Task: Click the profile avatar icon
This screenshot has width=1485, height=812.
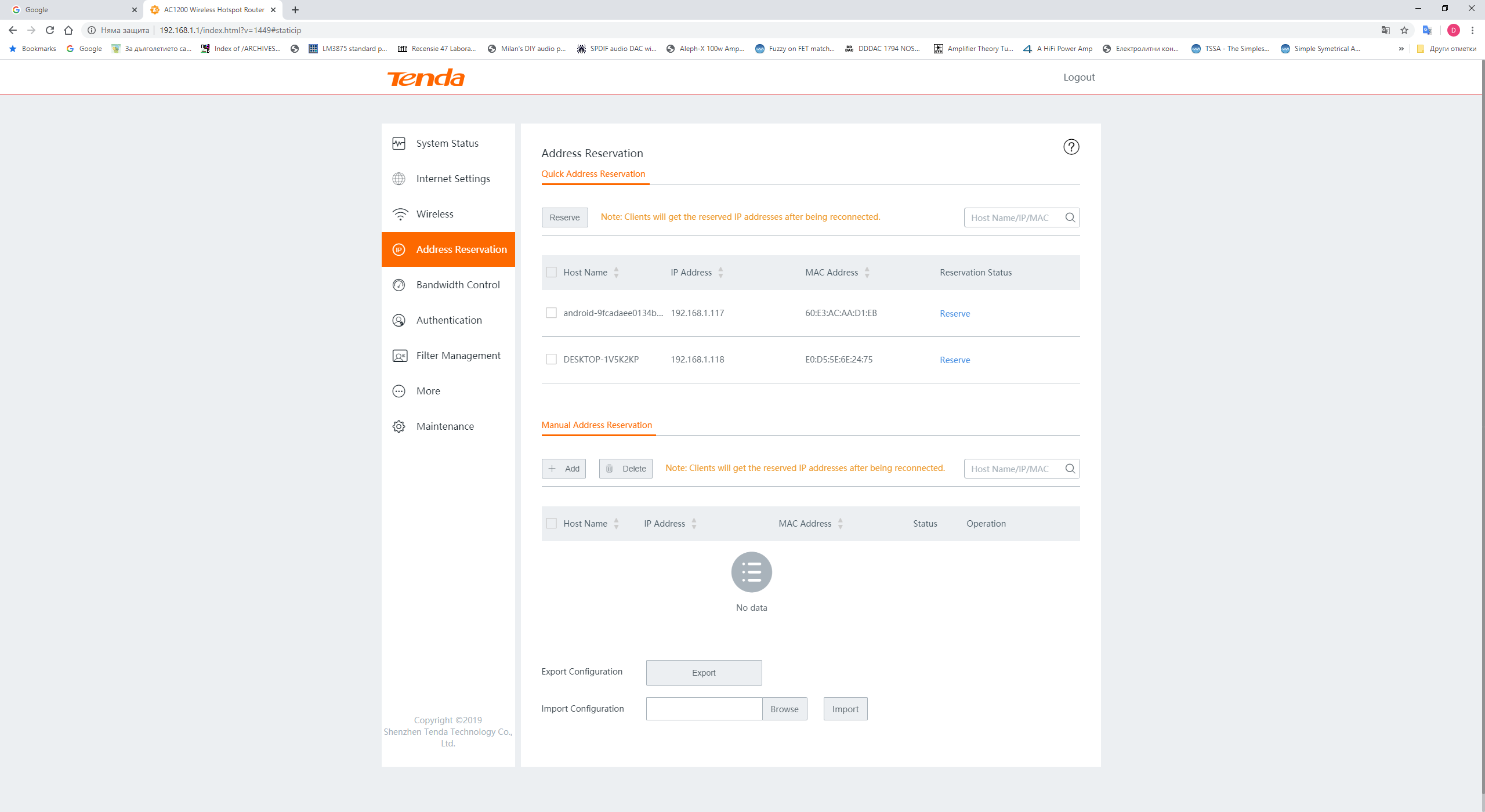Action: pyautogui.click(x=1453, y=30)
